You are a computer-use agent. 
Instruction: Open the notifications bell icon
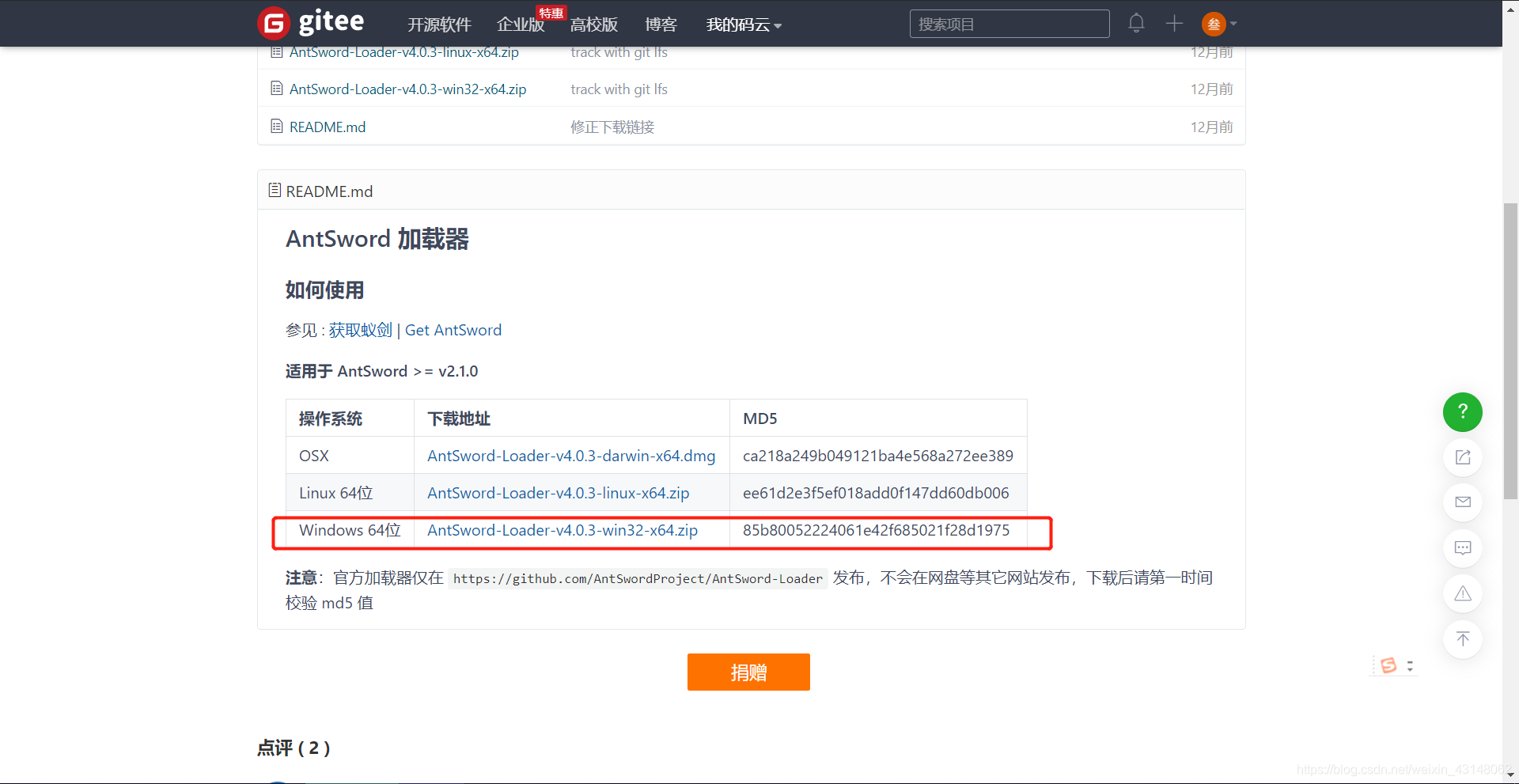[x=1136, y=23]
